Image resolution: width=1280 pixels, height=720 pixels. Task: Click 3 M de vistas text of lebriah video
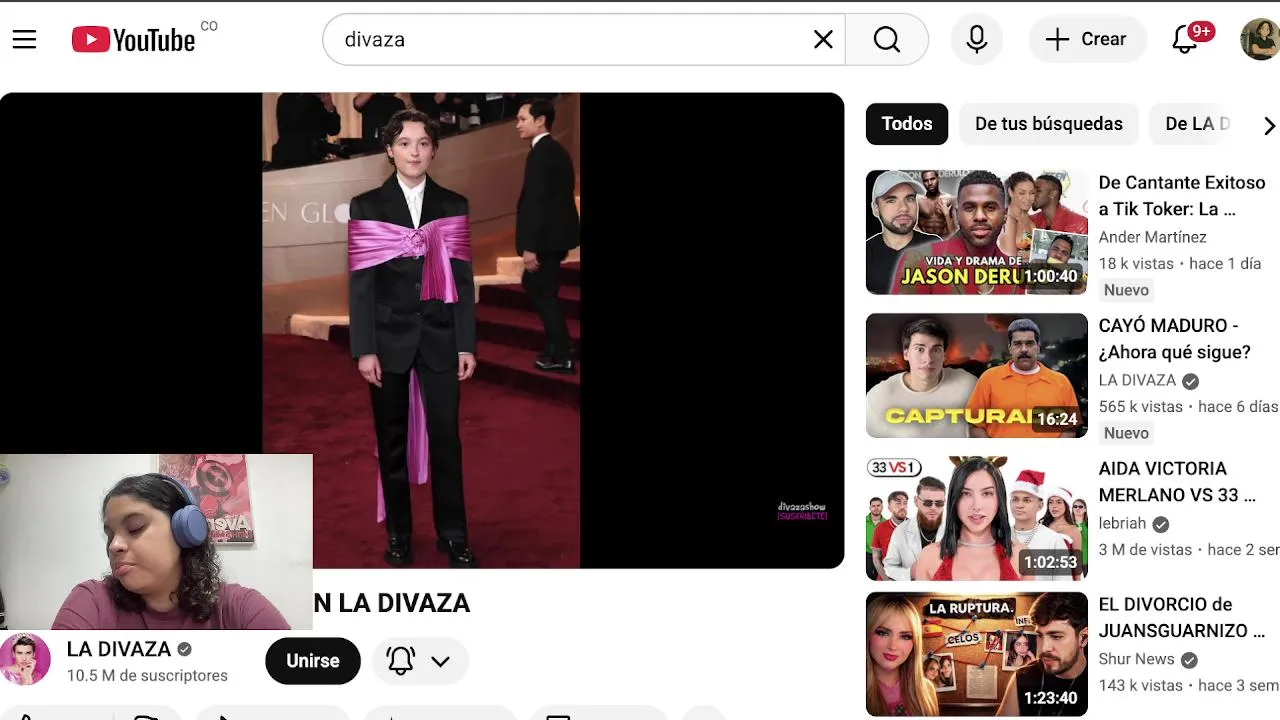[x=1145, y=550]
